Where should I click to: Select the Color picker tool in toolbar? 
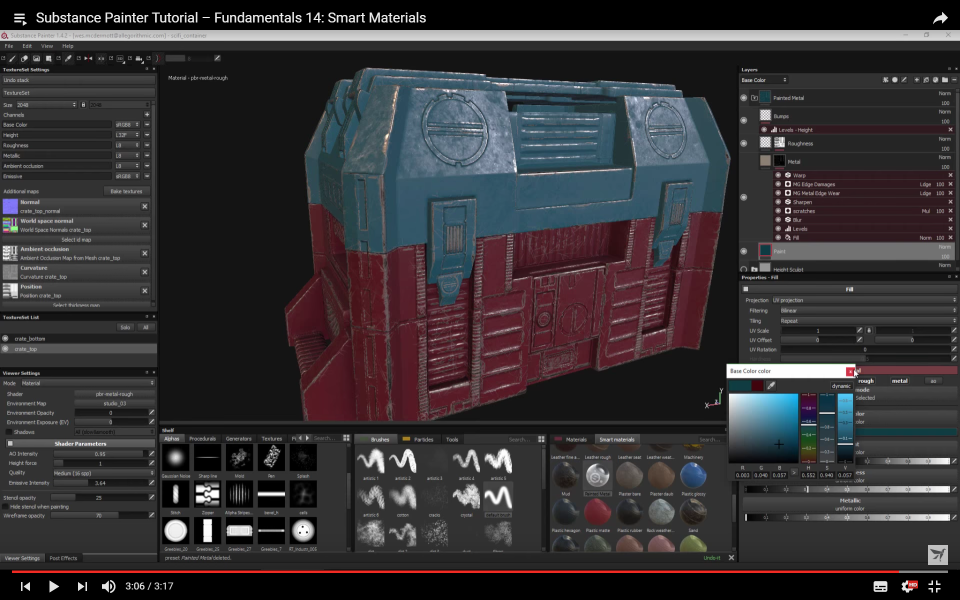click(68, 58)
